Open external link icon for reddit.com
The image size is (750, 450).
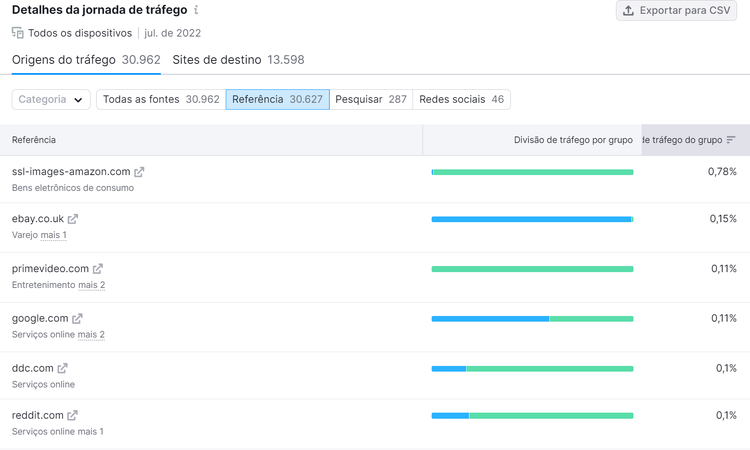pyautogui.click(x=73, y=416)
